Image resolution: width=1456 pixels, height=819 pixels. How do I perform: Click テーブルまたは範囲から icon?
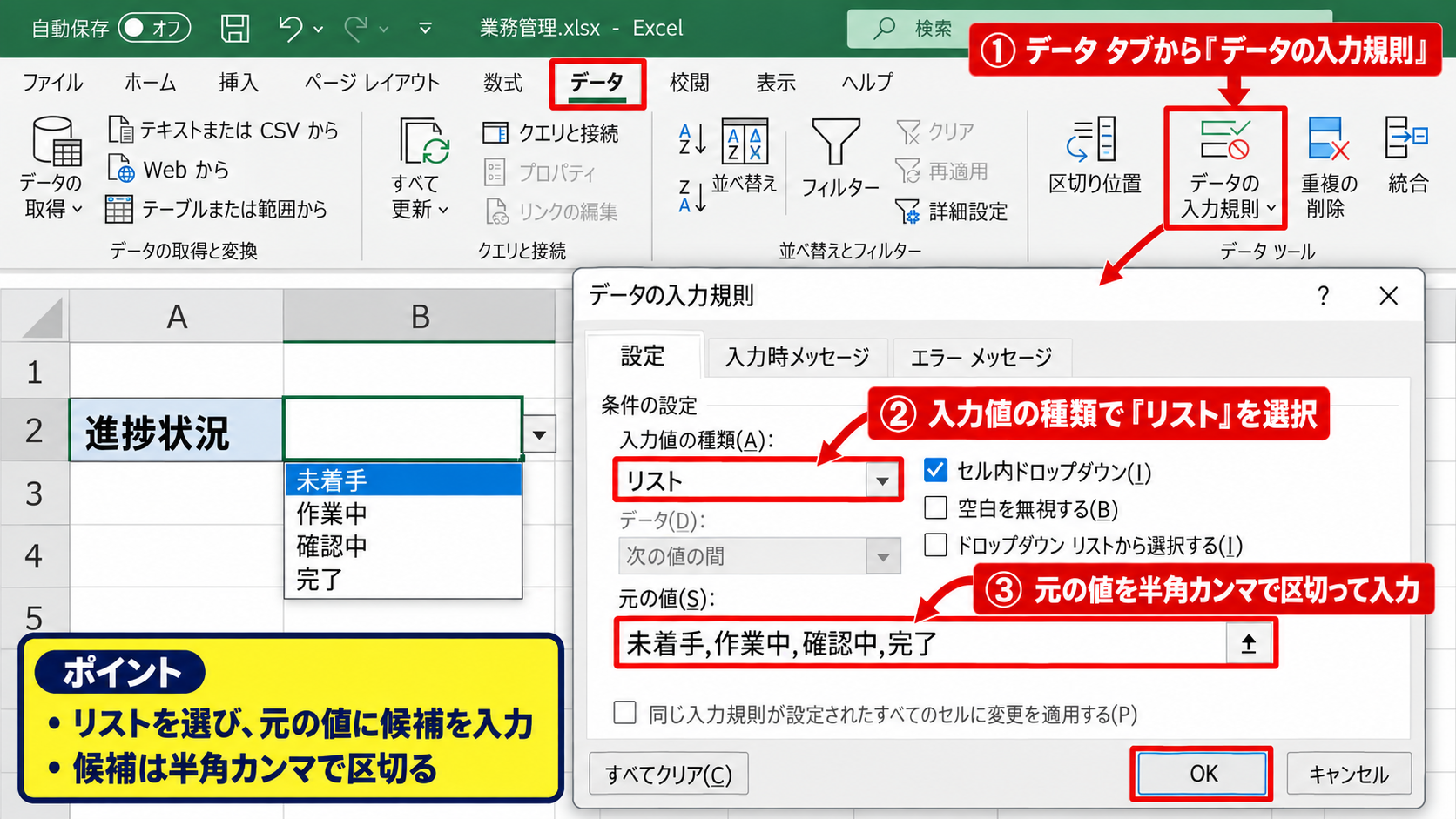pyautogui.click(x=118, y=209)
